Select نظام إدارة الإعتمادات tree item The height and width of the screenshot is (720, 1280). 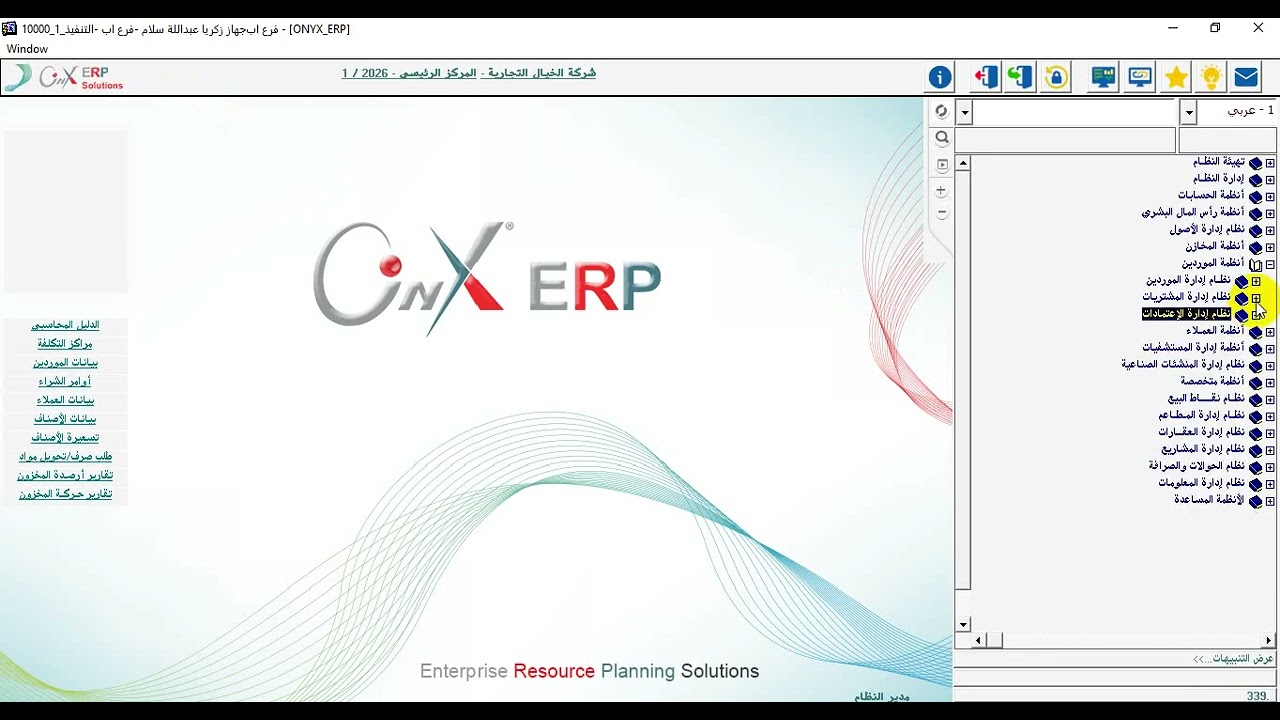pos(1186,314)
